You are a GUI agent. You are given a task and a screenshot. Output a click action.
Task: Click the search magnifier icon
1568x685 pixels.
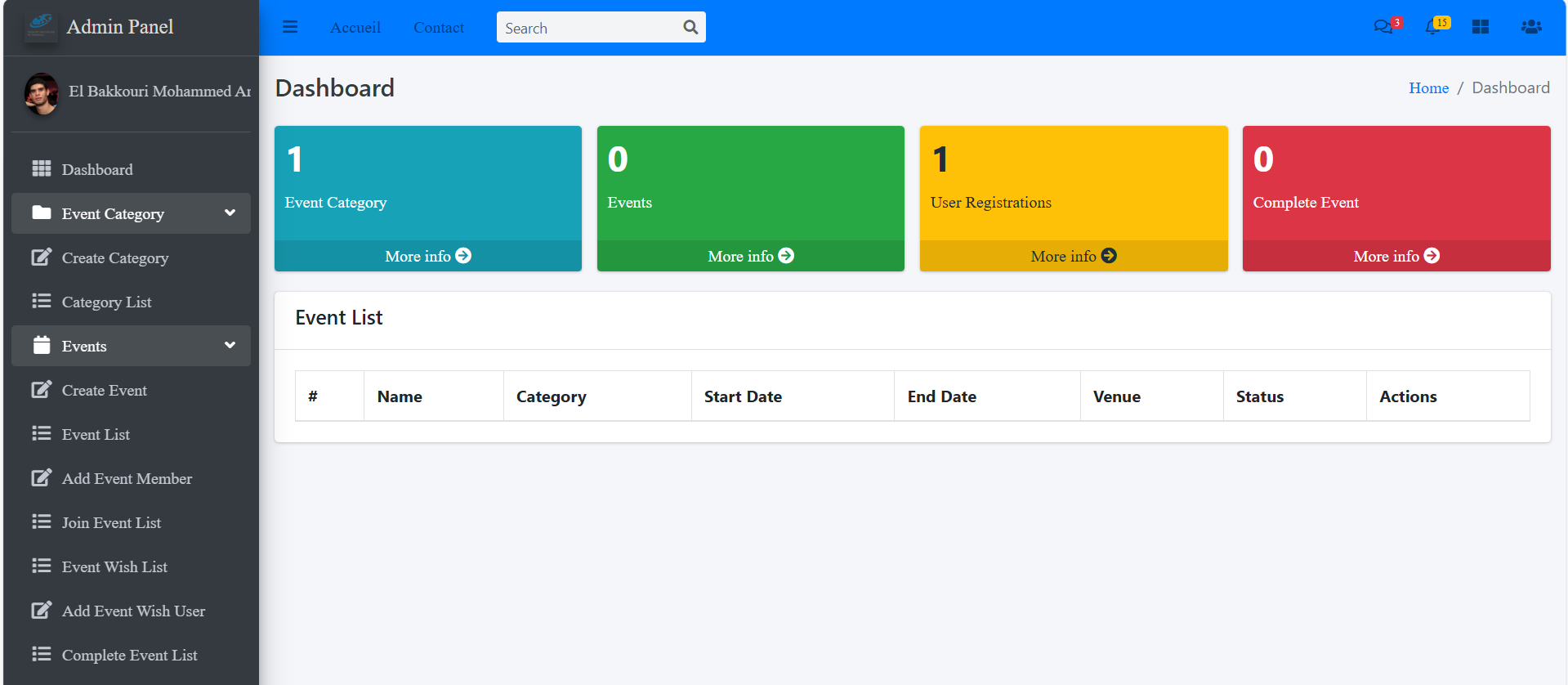point(690,27)
